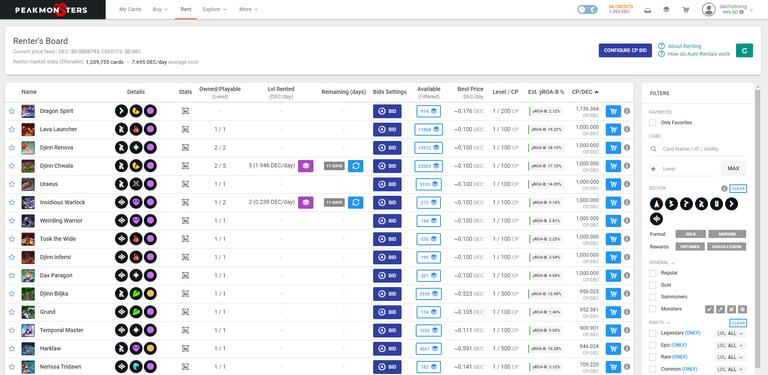Image resolution: width=768 pixels, height=375 pixels.
Task: Show edition filter info icon
Action: click(x=724, y=188)
